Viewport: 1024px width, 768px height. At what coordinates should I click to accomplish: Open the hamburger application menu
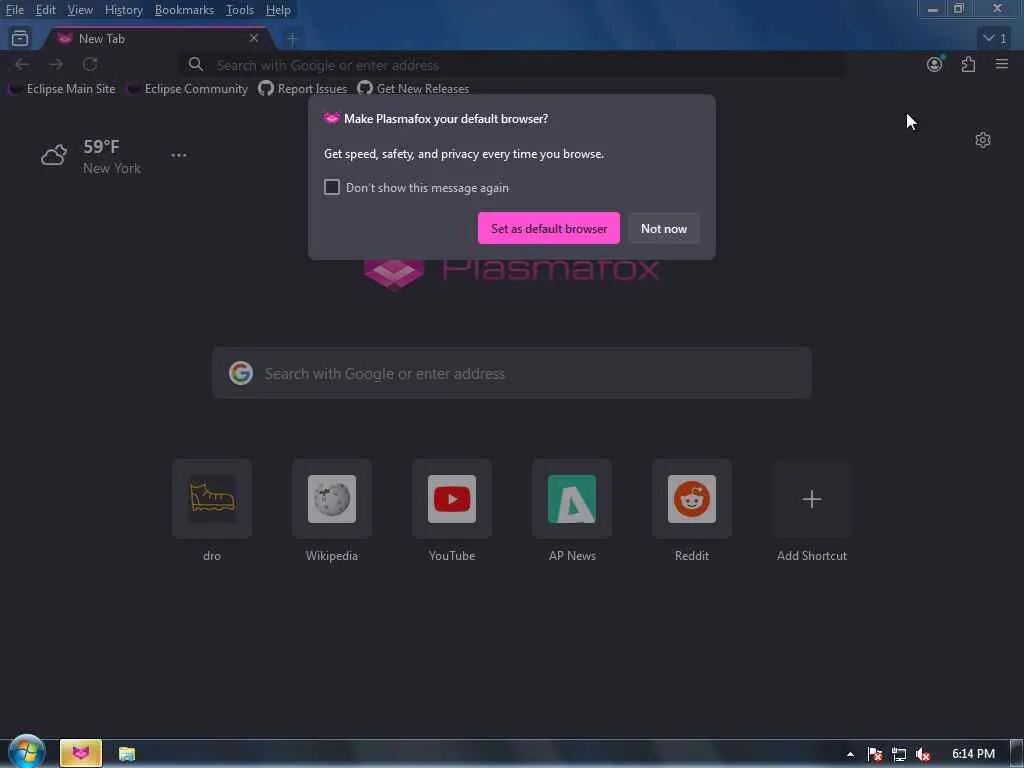click(1002, 64)
